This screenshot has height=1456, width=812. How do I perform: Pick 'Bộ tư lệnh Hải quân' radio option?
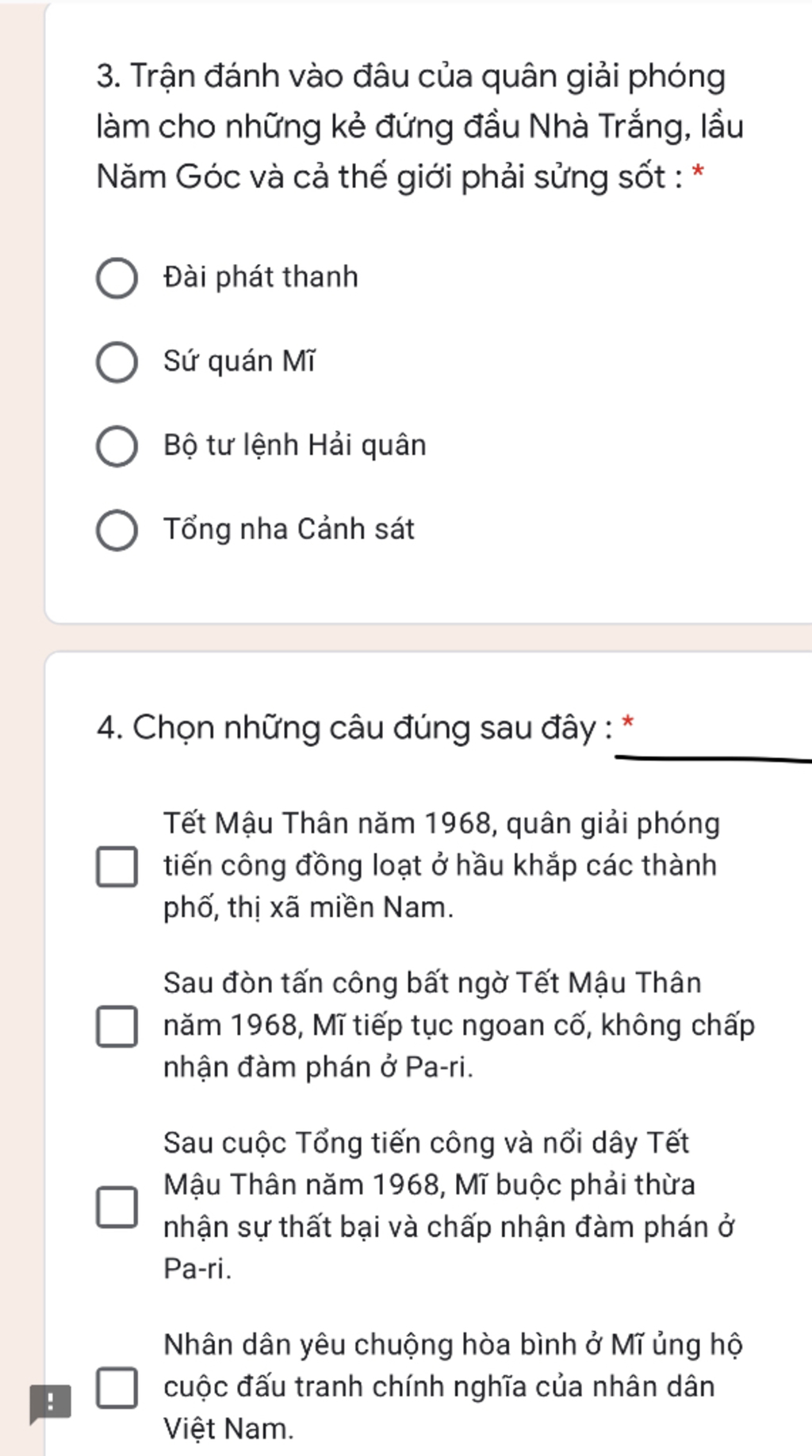click(117, 446)
